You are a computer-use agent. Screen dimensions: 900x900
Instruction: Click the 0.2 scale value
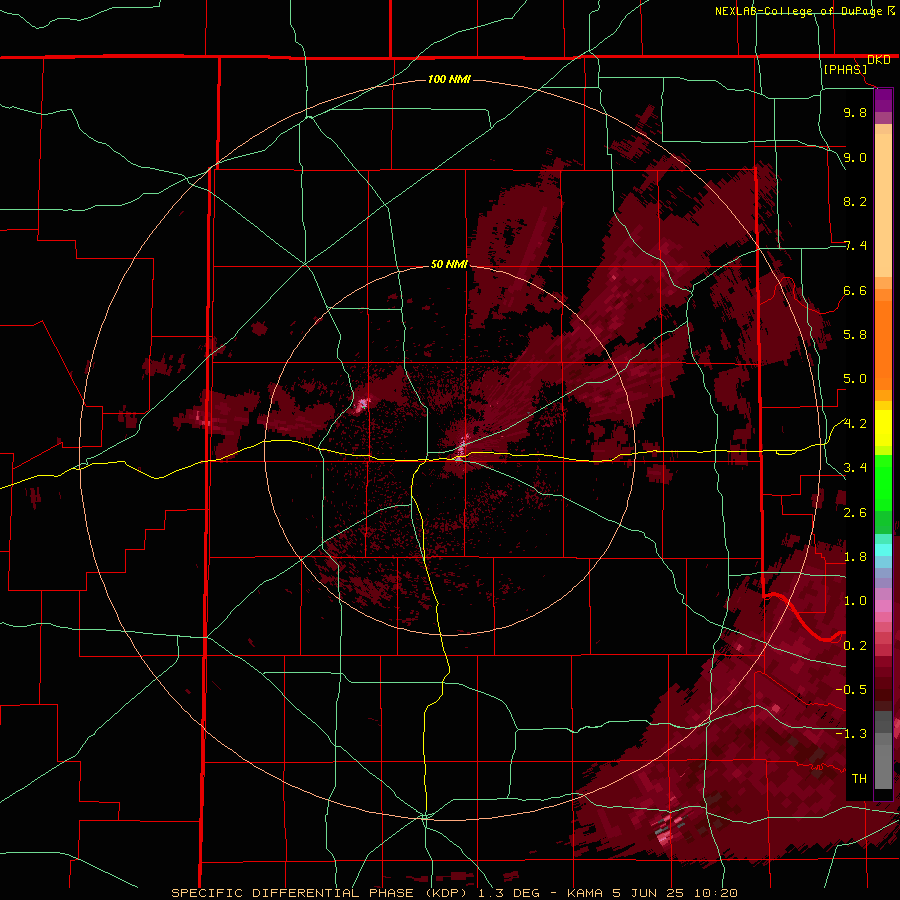point(855,646)
